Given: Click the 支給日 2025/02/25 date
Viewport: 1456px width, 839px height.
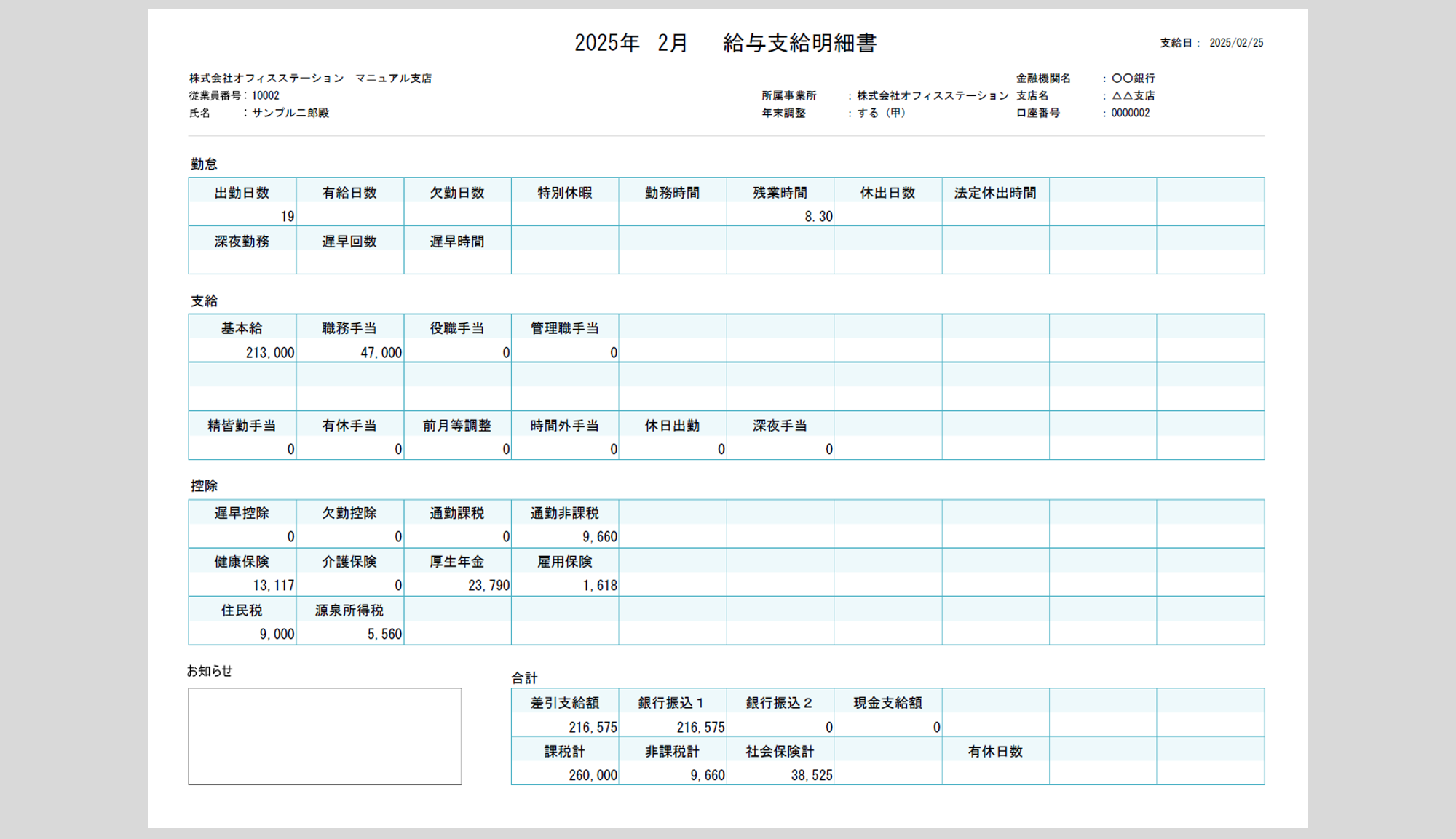Looking at the screenshot, I should point(1235,43).
